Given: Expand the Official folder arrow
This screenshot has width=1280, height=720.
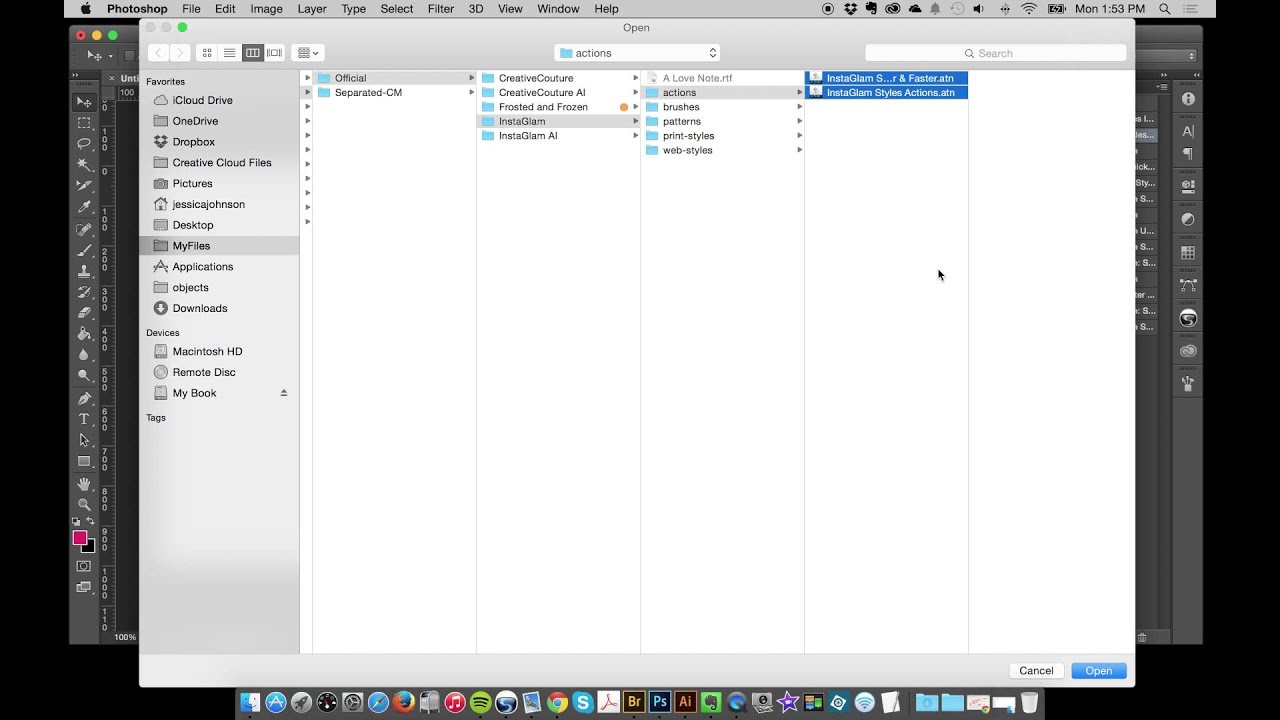Looking at the screenshot, I should pos(472,78).
